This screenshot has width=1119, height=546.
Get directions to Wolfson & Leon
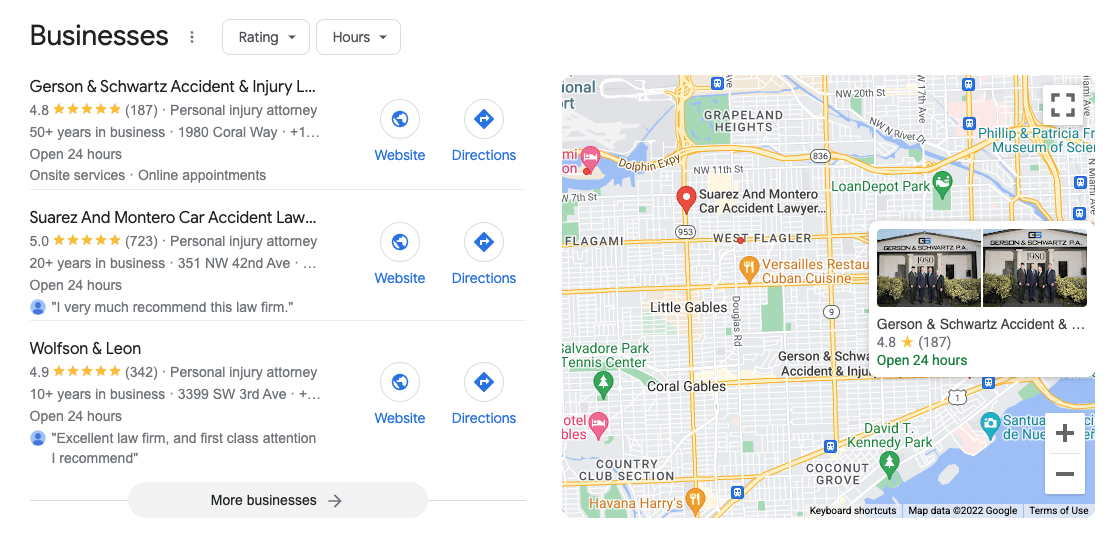click(x=484, y=382)
